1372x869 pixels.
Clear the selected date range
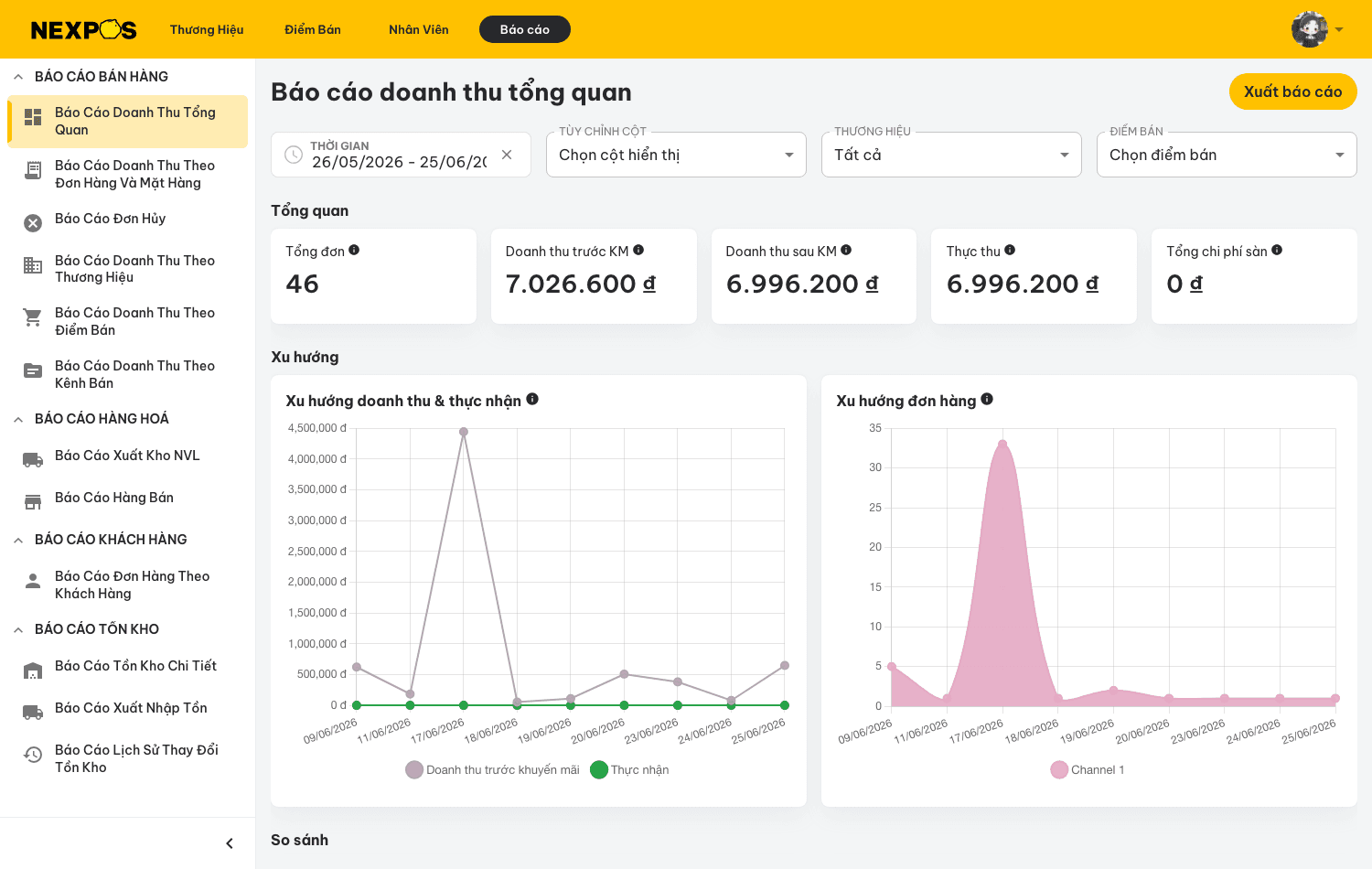coord(507,155)
